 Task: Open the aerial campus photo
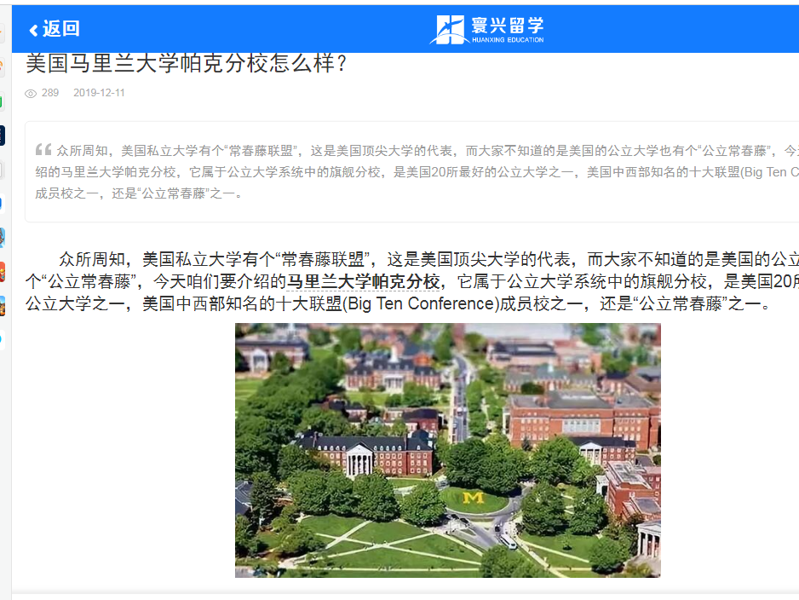(x=447, y=450)
